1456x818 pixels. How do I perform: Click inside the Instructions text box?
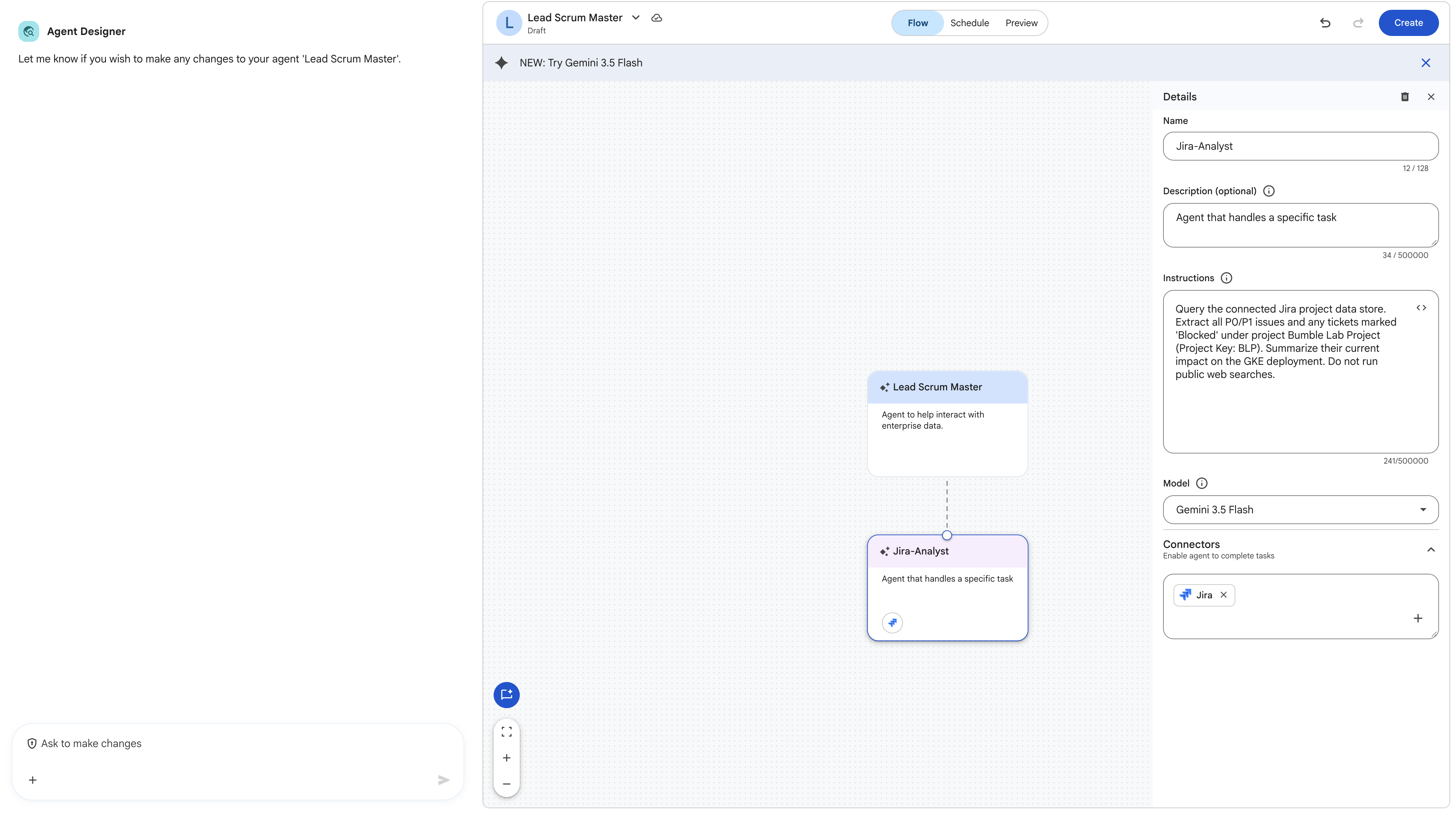[1301, 371]
